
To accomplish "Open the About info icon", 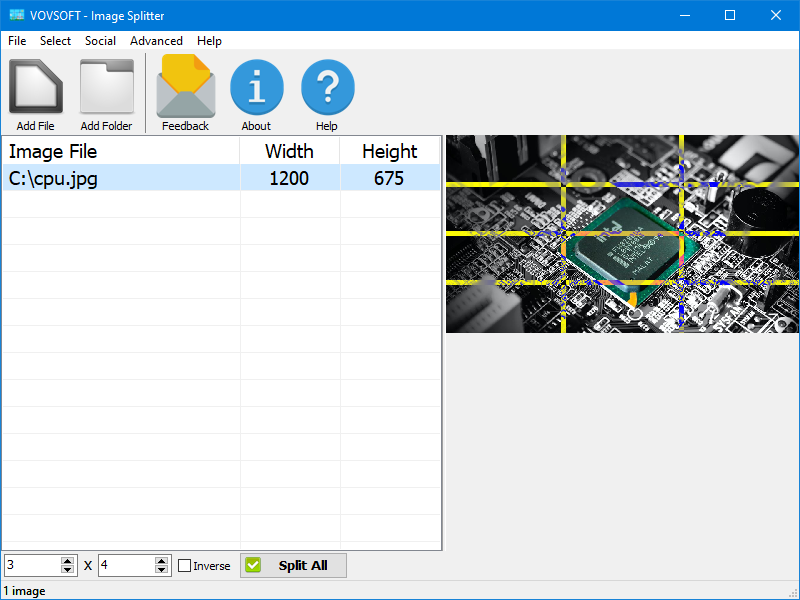I will pos(256,85).
